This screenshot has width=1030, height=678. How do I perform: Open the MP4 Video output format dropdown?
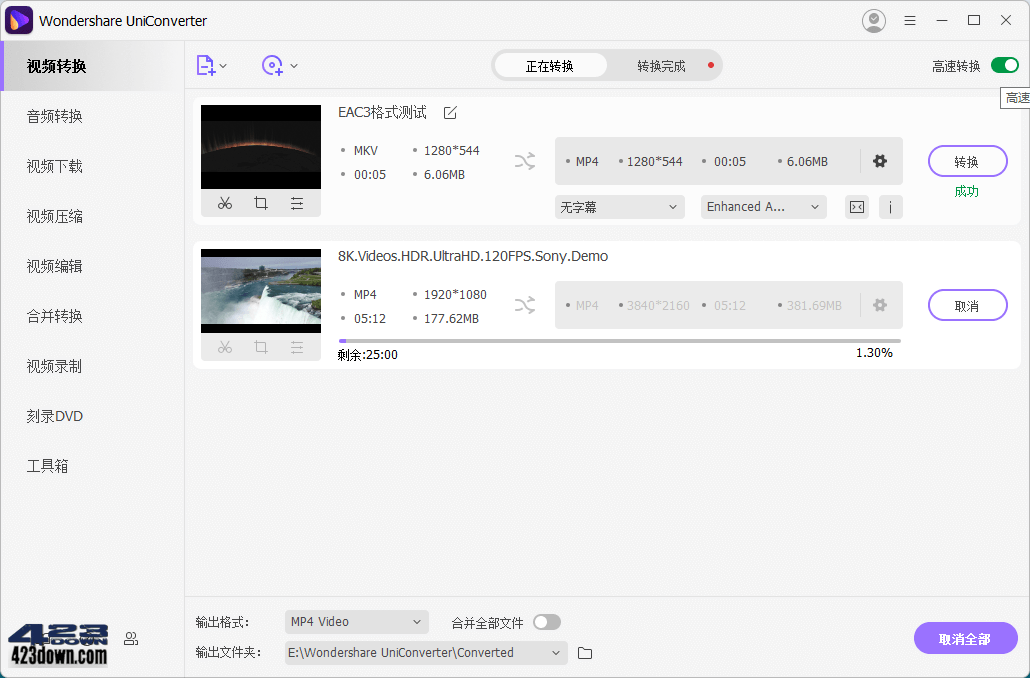click(356, 621)
